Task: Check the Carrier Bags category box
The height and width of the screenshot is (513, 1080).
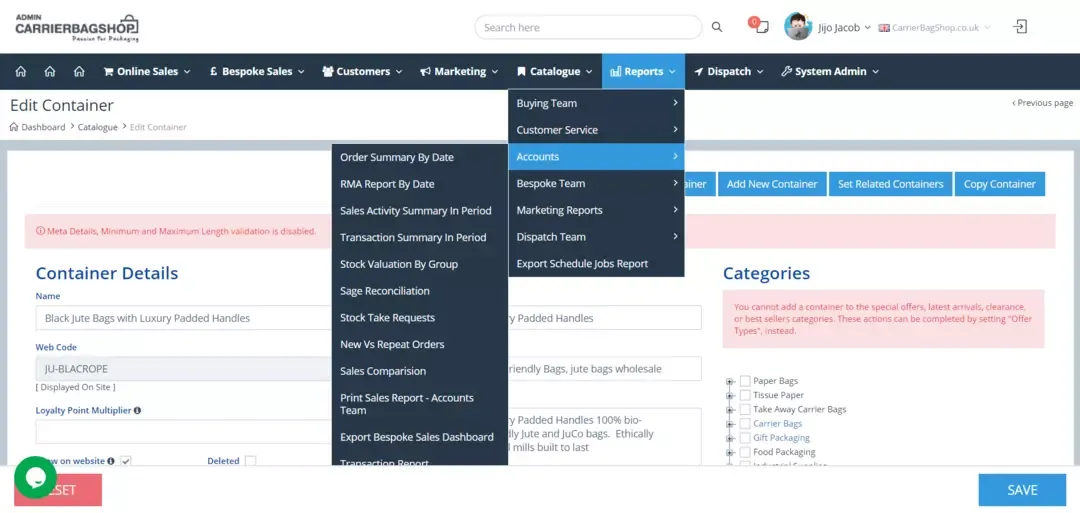Action: 745,423
